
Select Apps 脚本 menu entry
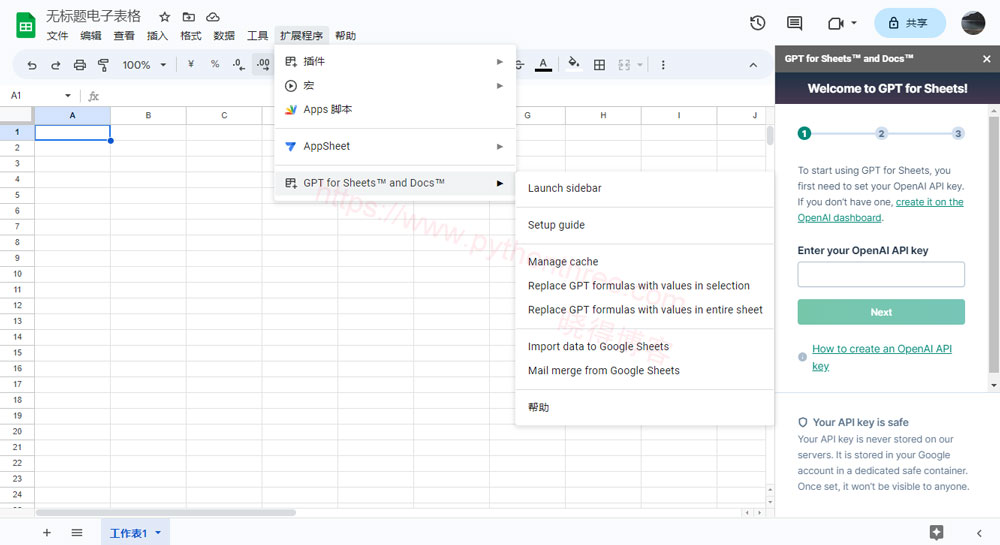(395, 110)
